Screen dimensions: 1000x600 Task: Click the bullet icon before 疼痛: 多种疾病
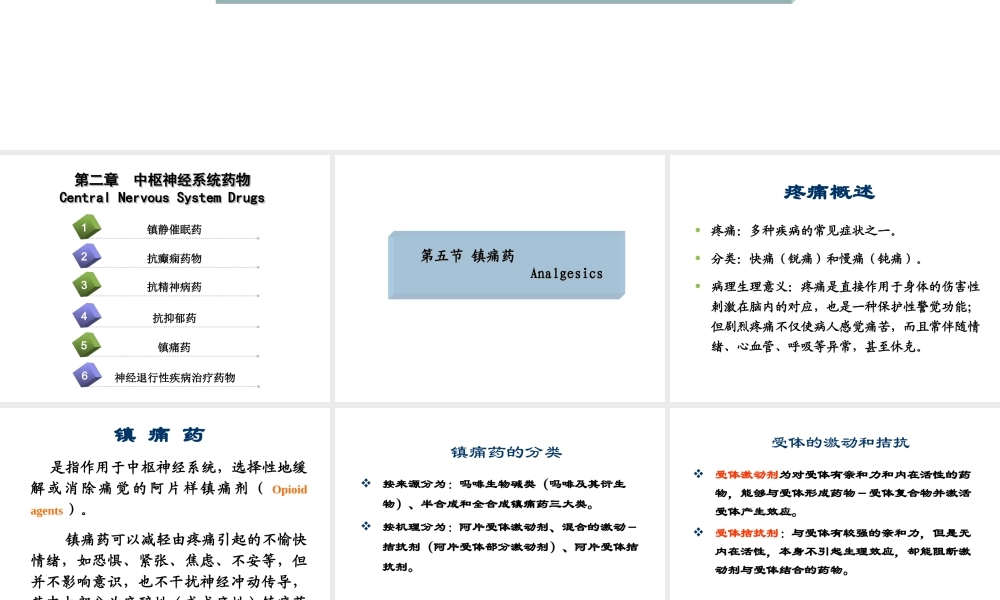(x=697, y=230)
